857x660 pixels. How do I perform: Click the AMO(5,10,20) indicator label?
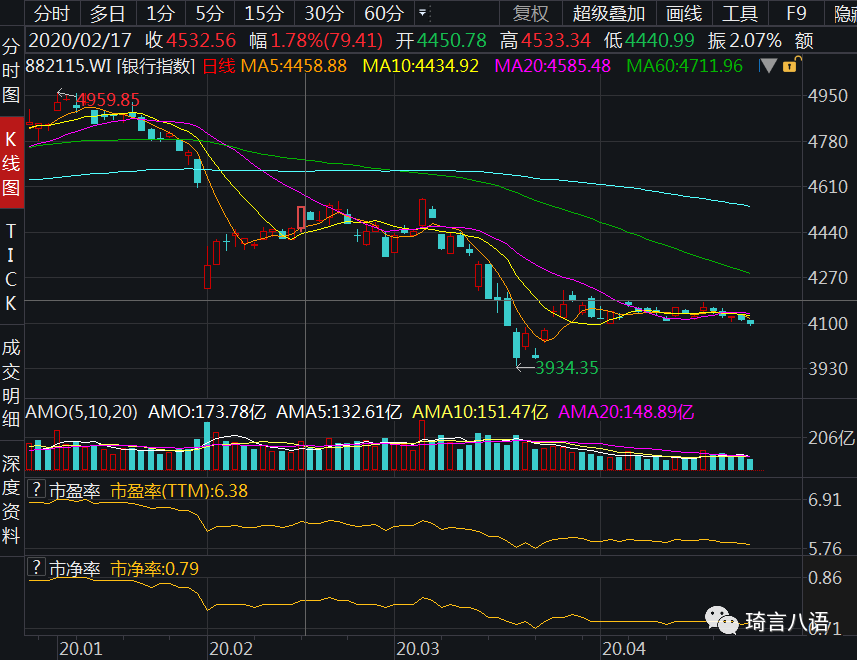click(x=83, y=412)
